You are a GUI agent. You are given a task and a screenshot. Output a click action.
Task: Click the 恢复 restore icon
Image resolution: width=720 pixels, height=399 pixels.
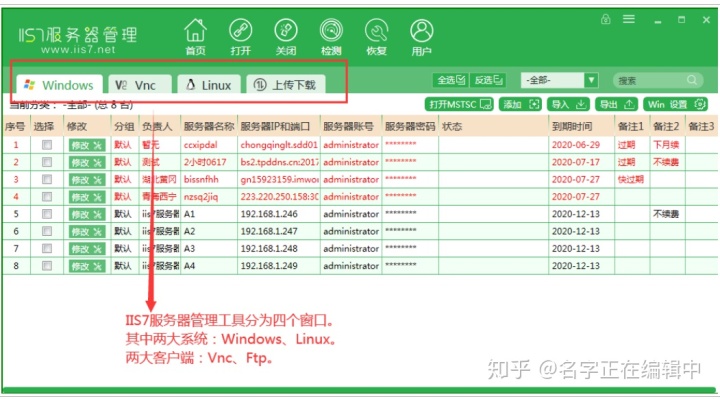coord(377,37)
